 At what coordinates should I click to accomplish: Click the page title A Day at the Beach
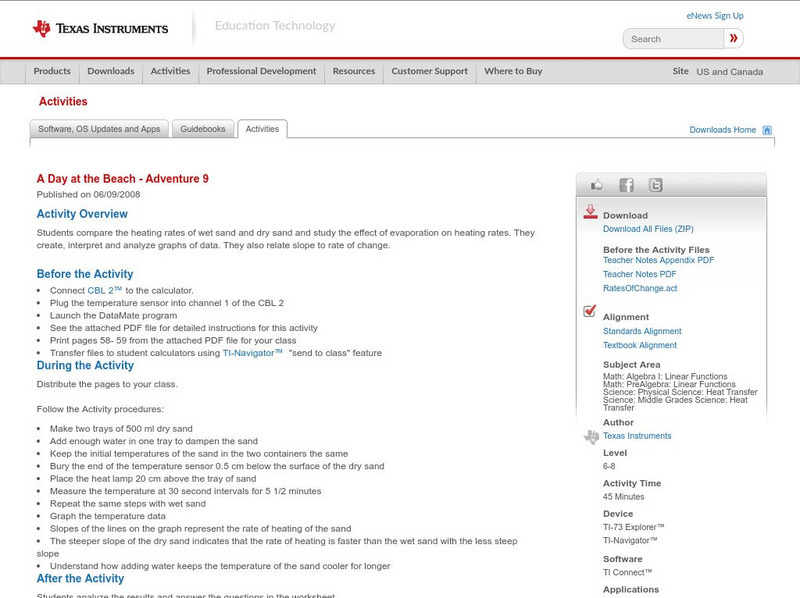[x=122, y=179]
